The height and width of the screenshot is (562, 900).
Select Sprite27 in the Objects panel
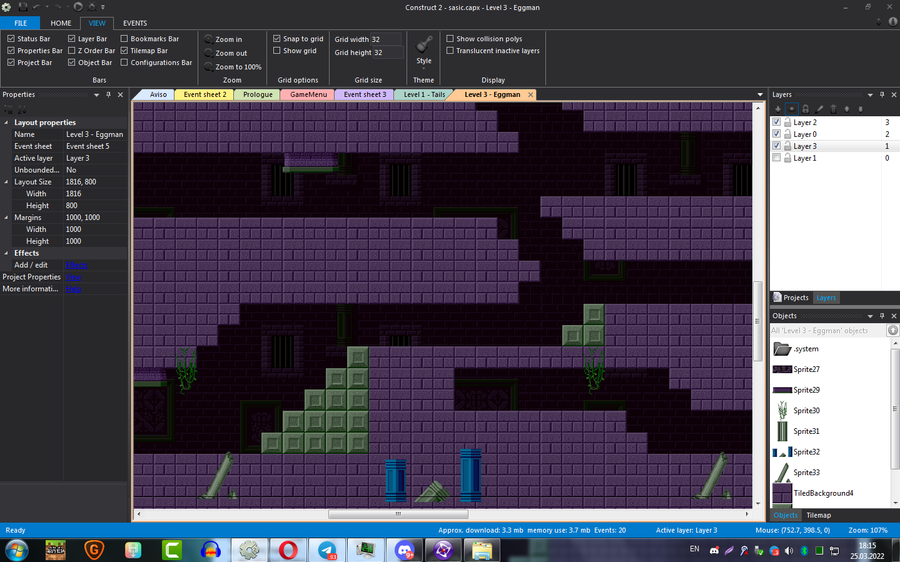[796, 369]
